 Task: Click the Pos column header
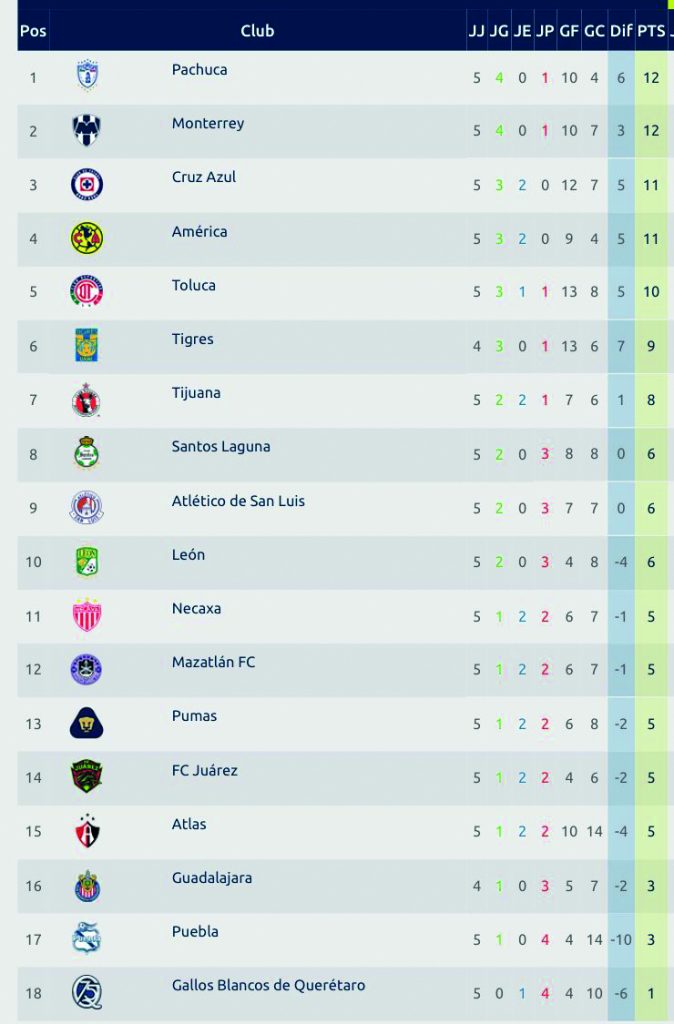coord(33,31)
